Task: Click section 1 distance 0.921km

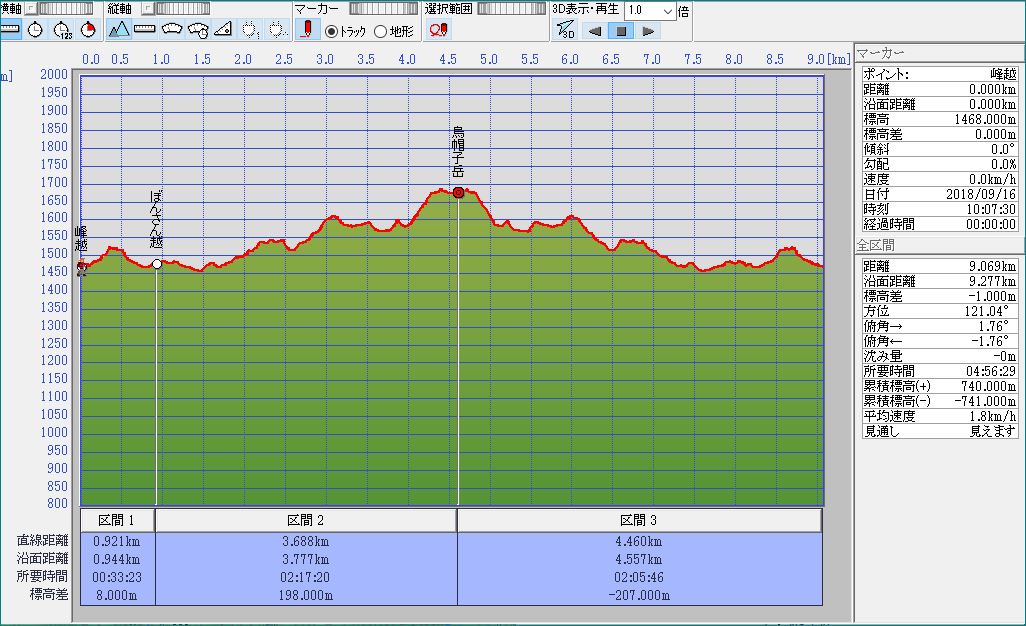Action: (116, 542)
